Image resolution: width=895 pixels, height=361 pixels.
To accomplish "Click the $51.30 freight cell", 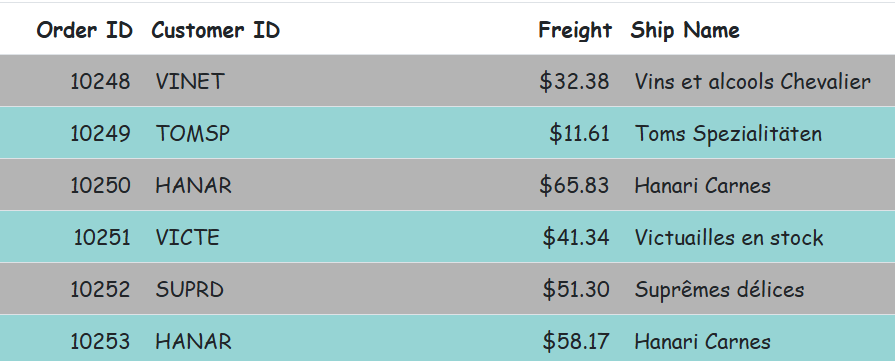I will click(x=576, y=289).
